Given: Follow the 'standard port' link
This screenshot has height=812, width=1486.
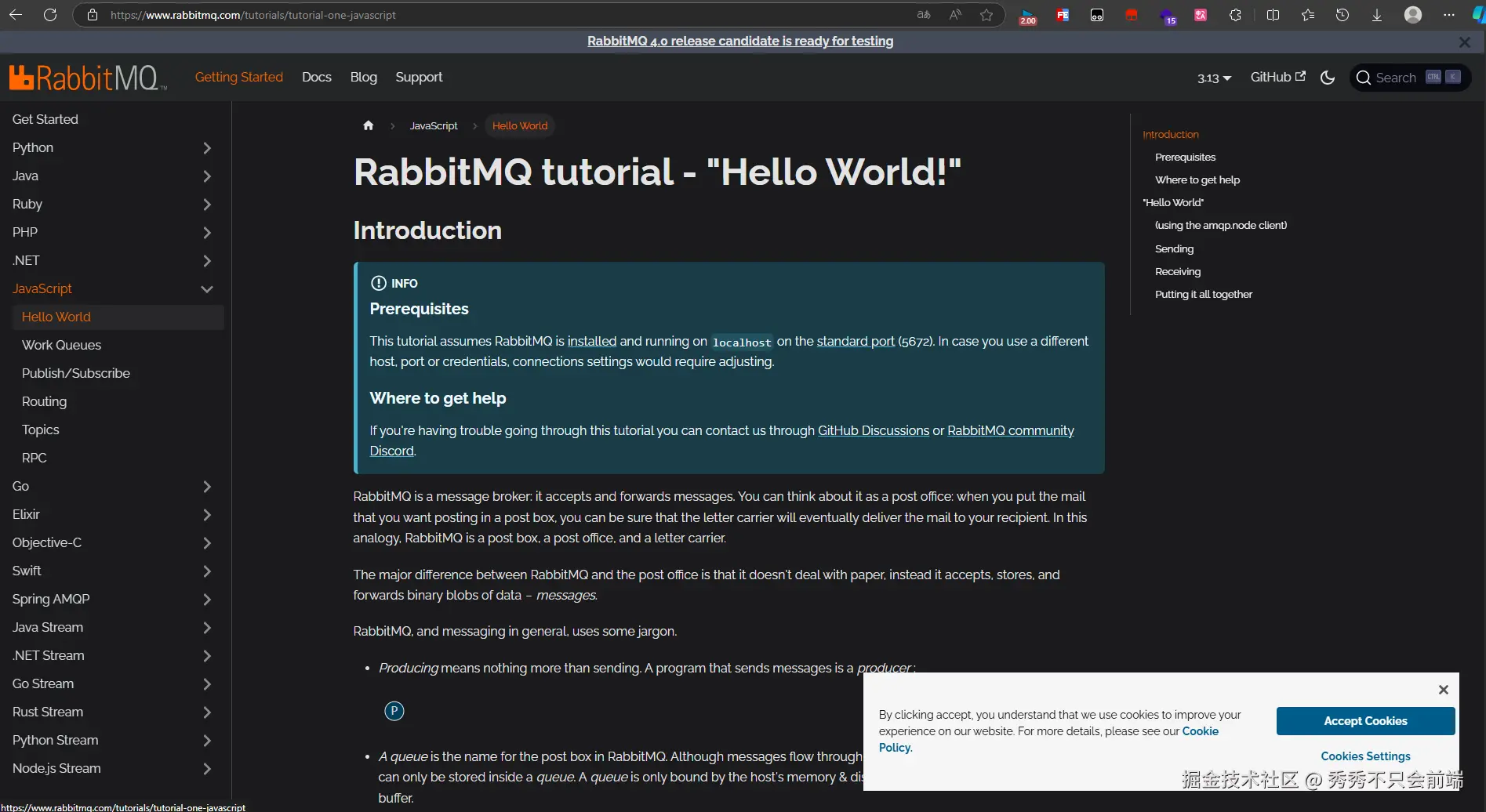Looking at the screenshot, I should 856,341.
